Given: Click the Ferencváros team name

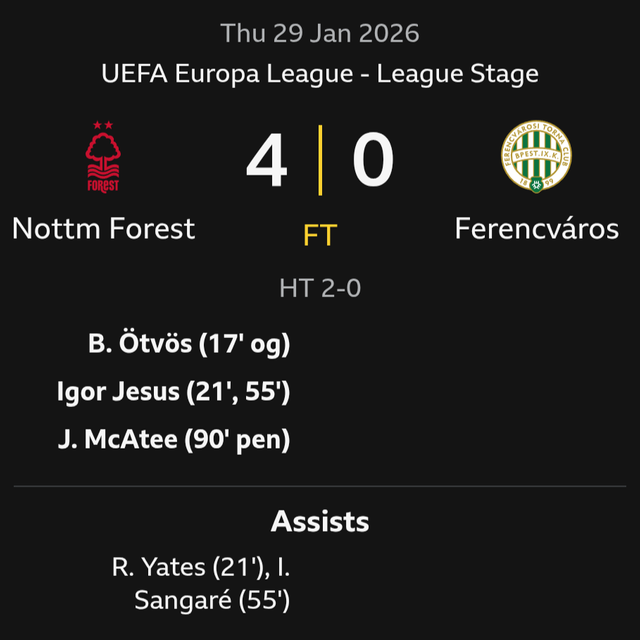Looking at the screenshot, I should (537, 229).
